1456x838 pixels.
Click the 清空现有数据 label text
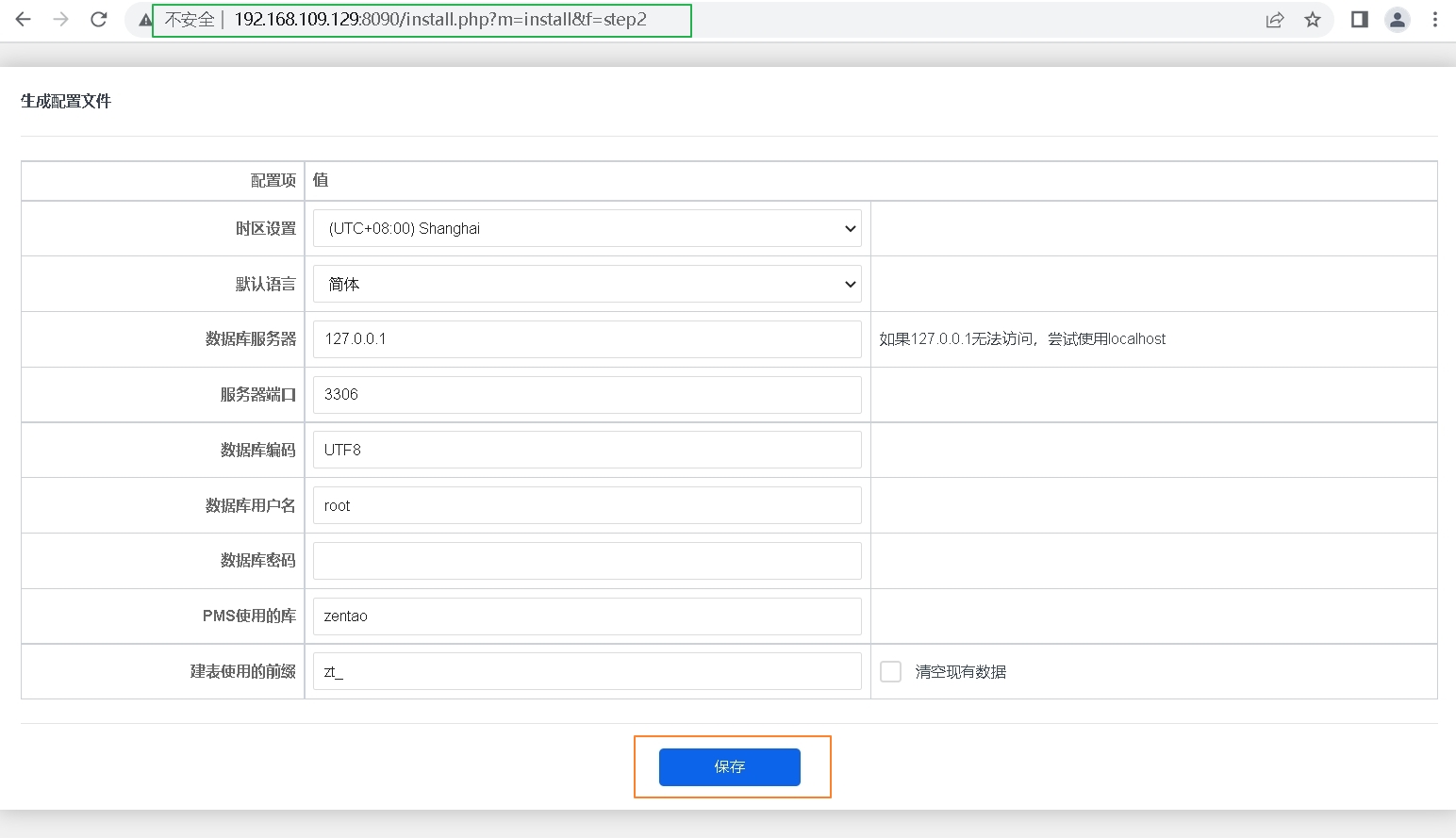pos(961,671)
